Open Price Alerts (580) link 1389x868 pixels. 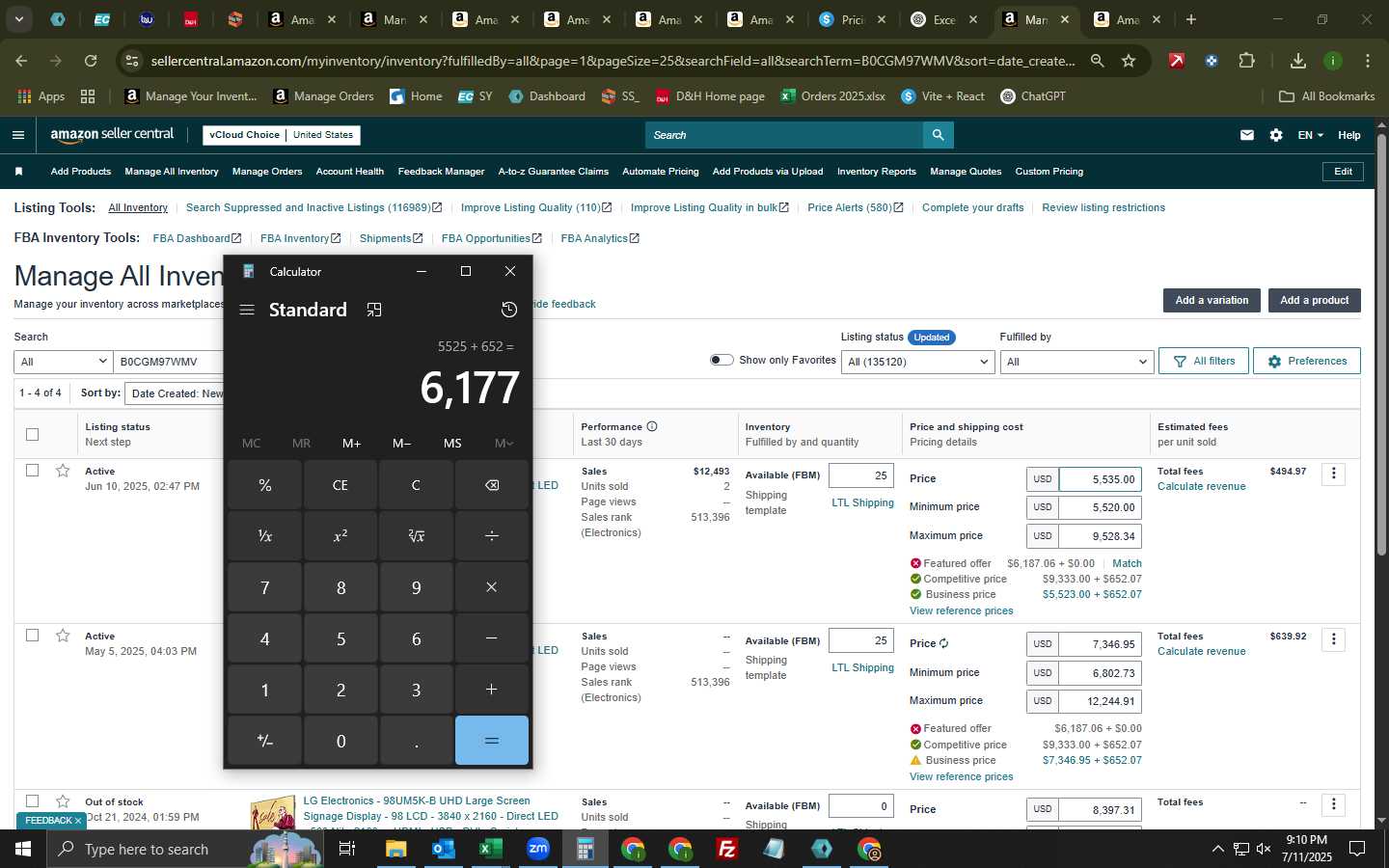856,207
